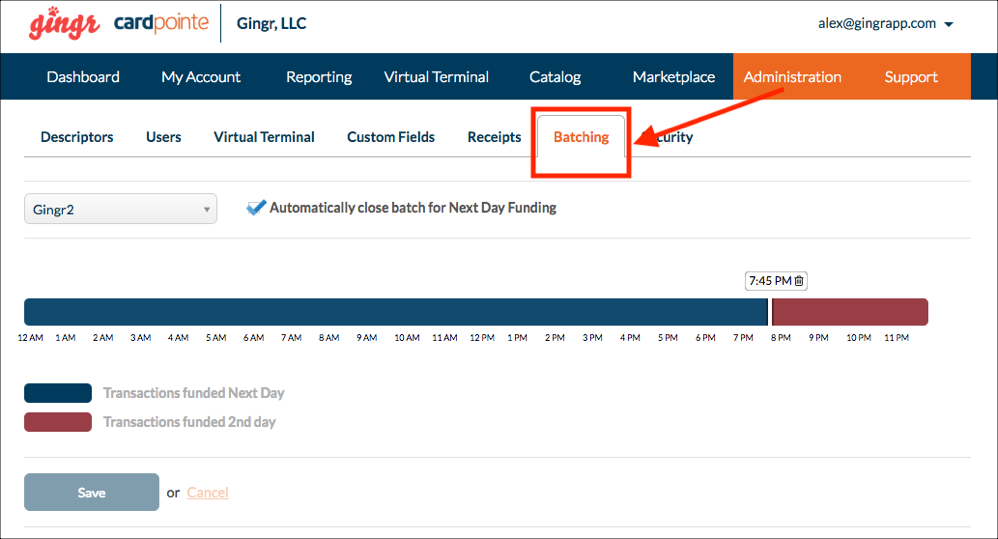
Task: Select the Batching tab
Action: pos(581,137)
